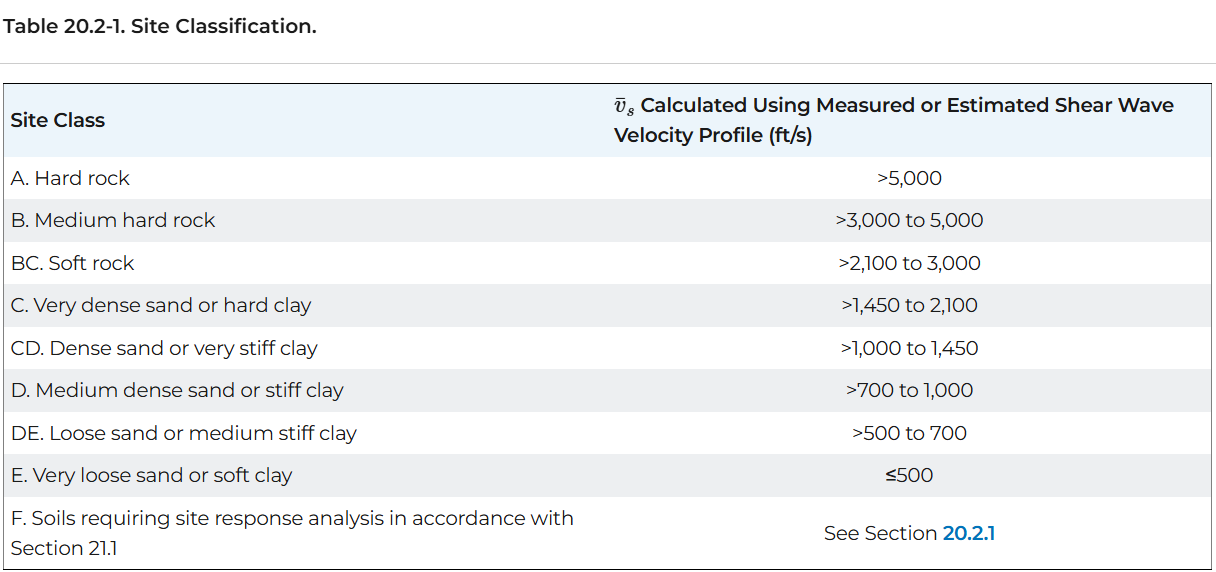
Task: Click the A. Hard rock row label
Action: coord(71,178)
